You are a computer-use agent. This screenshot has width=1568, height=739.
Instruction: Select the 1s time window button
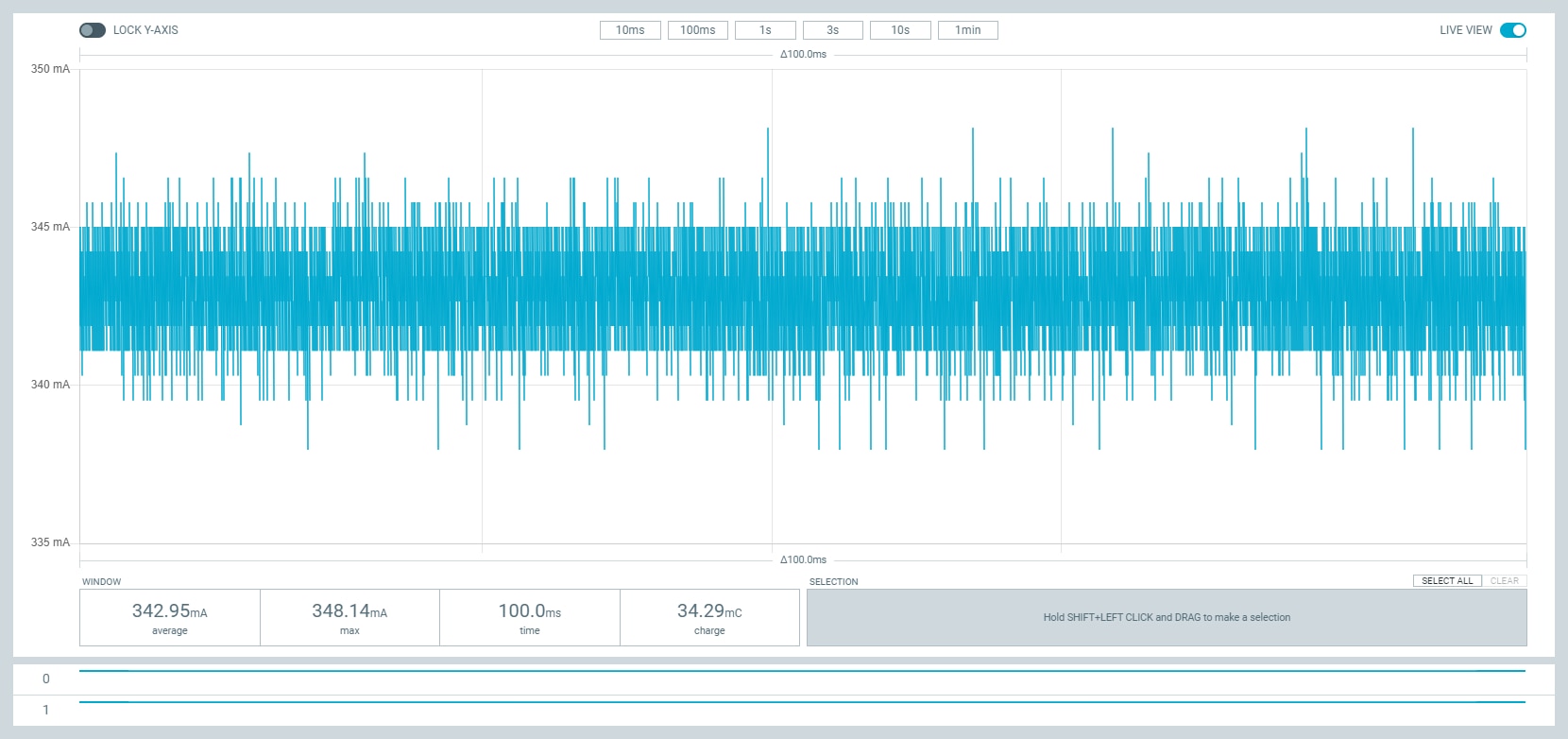coord(765,30)
